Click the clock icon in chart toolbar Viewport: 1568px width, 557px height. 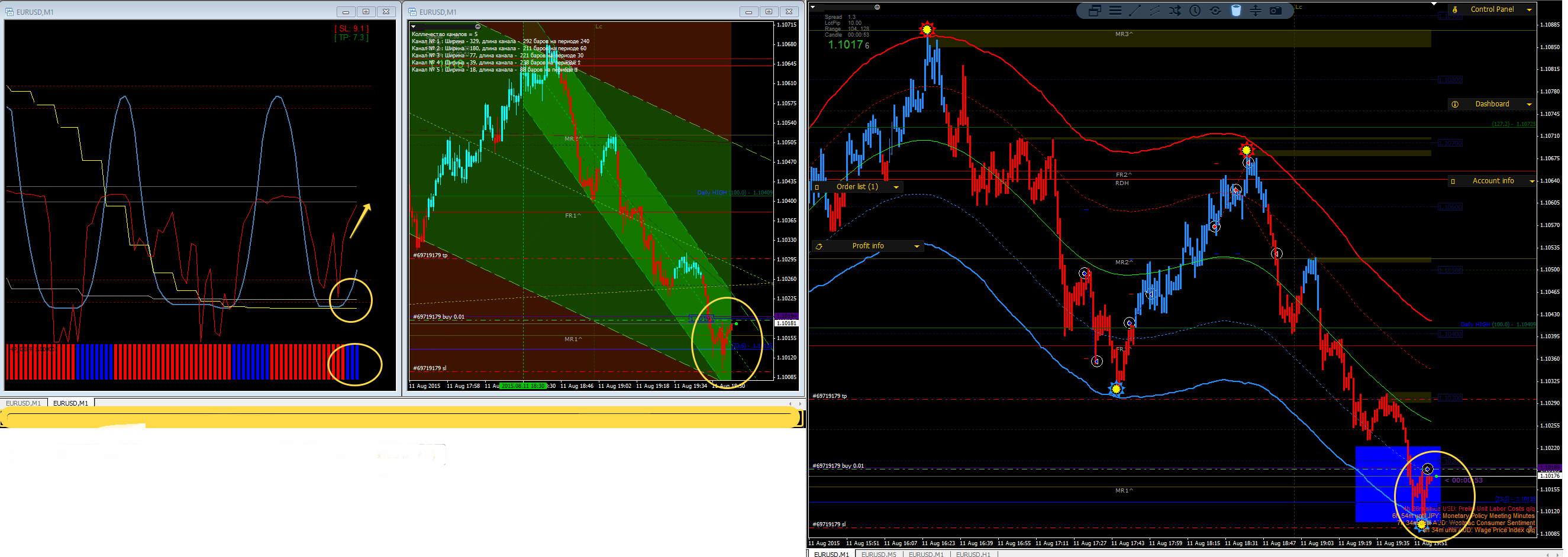pyautogui.click(x=1195, y=10)
